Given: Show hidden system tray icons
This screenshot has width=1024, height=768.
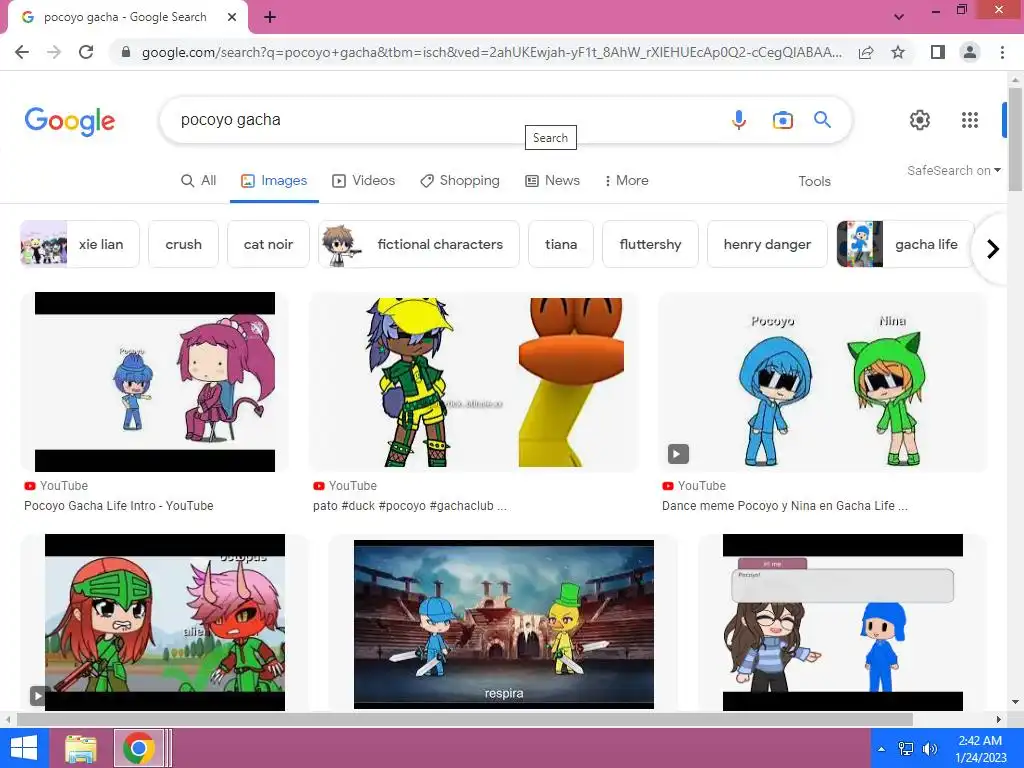Looking at the screenshot, I should (x=882, y=749).
